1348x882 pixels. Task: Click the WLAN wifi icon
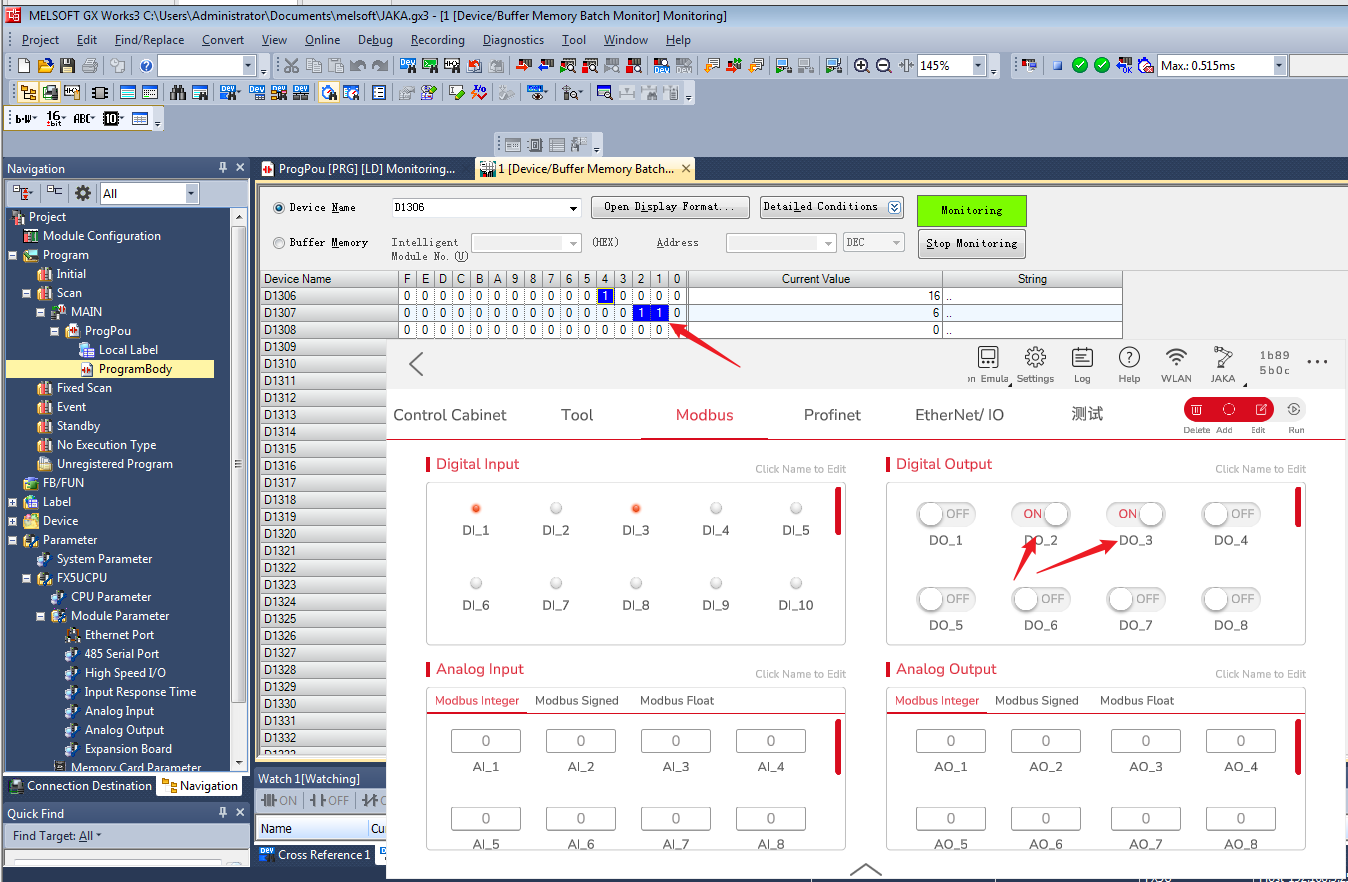(x=1176, y=359)
